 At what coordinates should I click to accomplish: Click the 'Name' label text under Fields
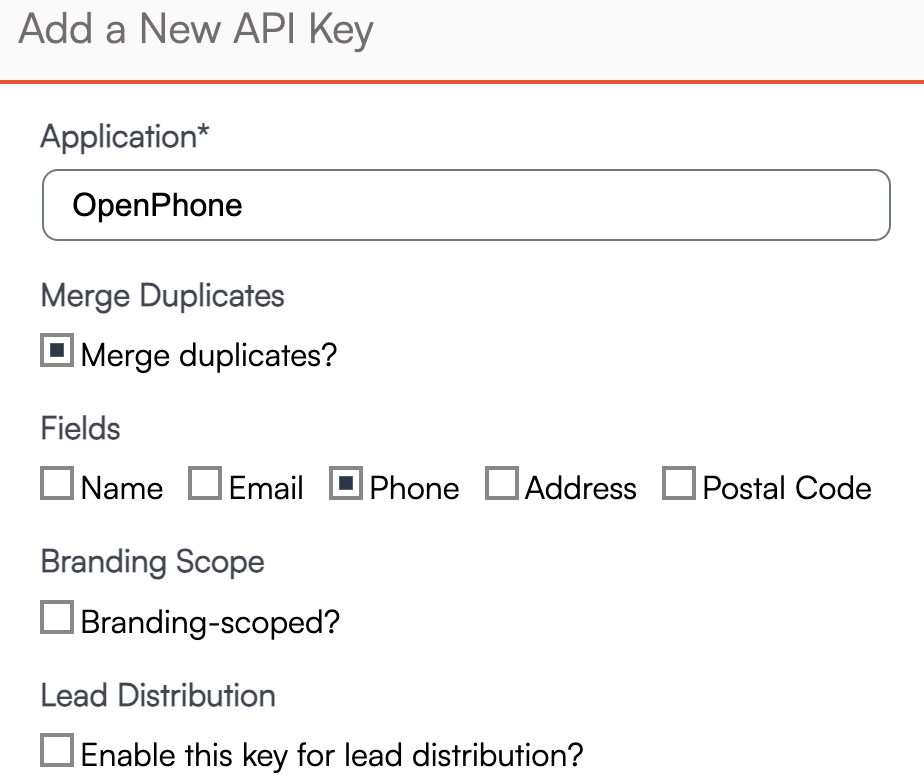[x=122, y=488]
